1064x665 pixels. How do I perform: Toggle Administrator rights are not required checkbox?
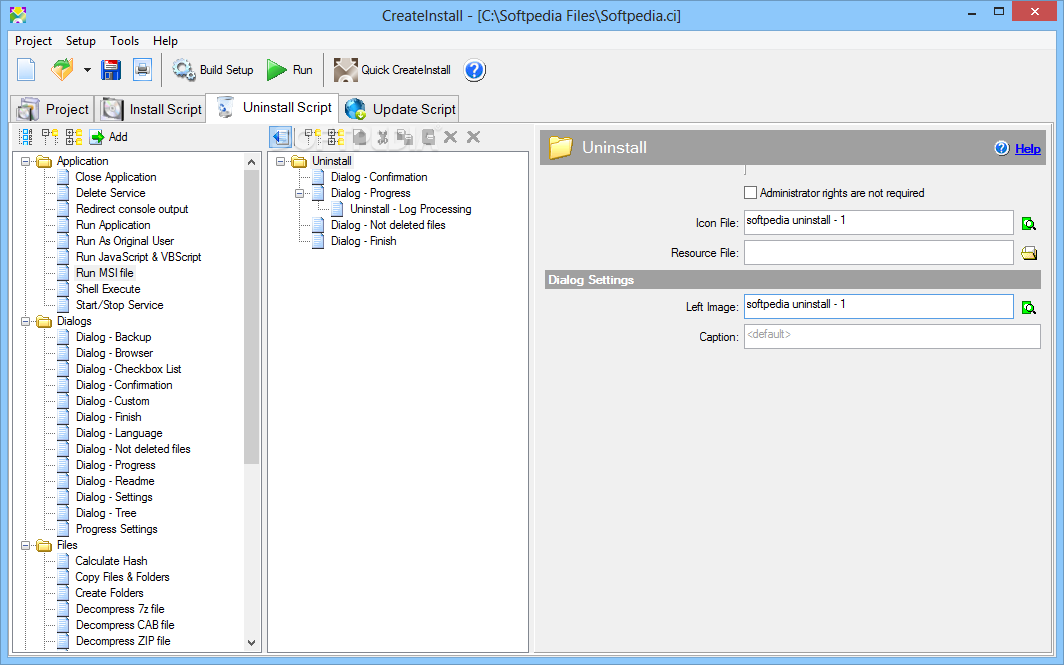click(x=750, y=193)
